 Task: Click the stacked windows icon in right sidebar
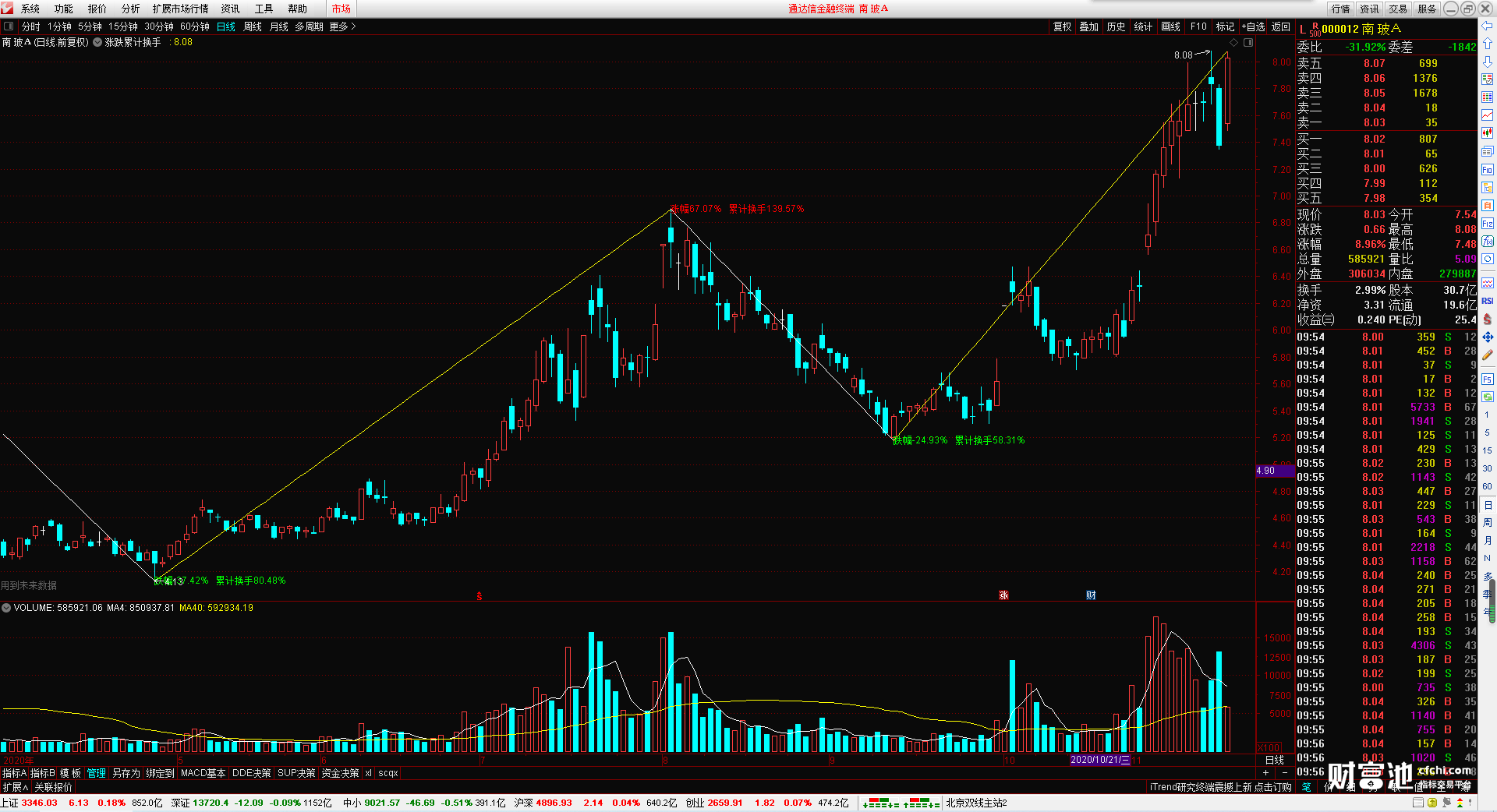click(1488, 151)
